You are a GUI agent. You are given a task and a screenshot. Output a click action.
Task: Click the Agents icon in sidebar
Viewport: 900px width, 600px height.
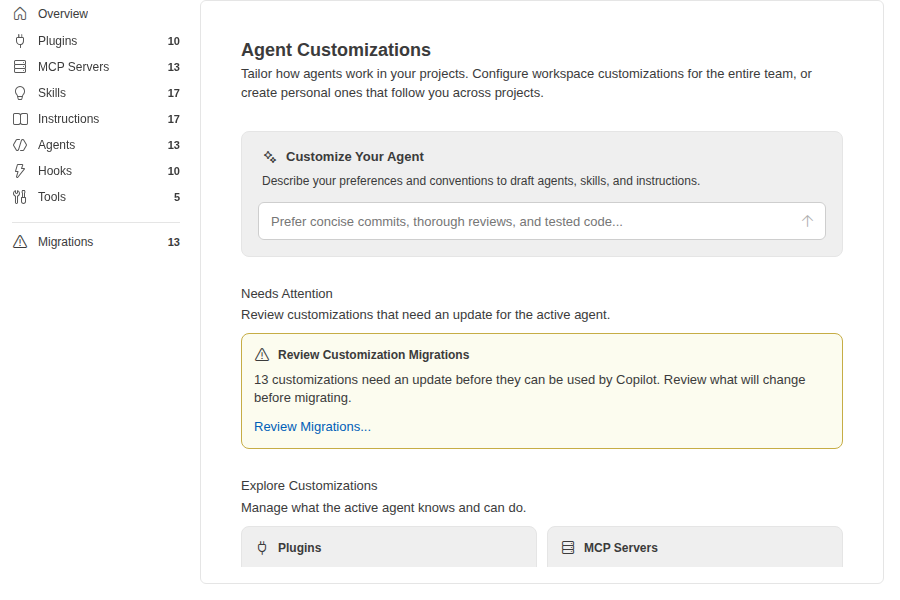(x=20, y=145)
